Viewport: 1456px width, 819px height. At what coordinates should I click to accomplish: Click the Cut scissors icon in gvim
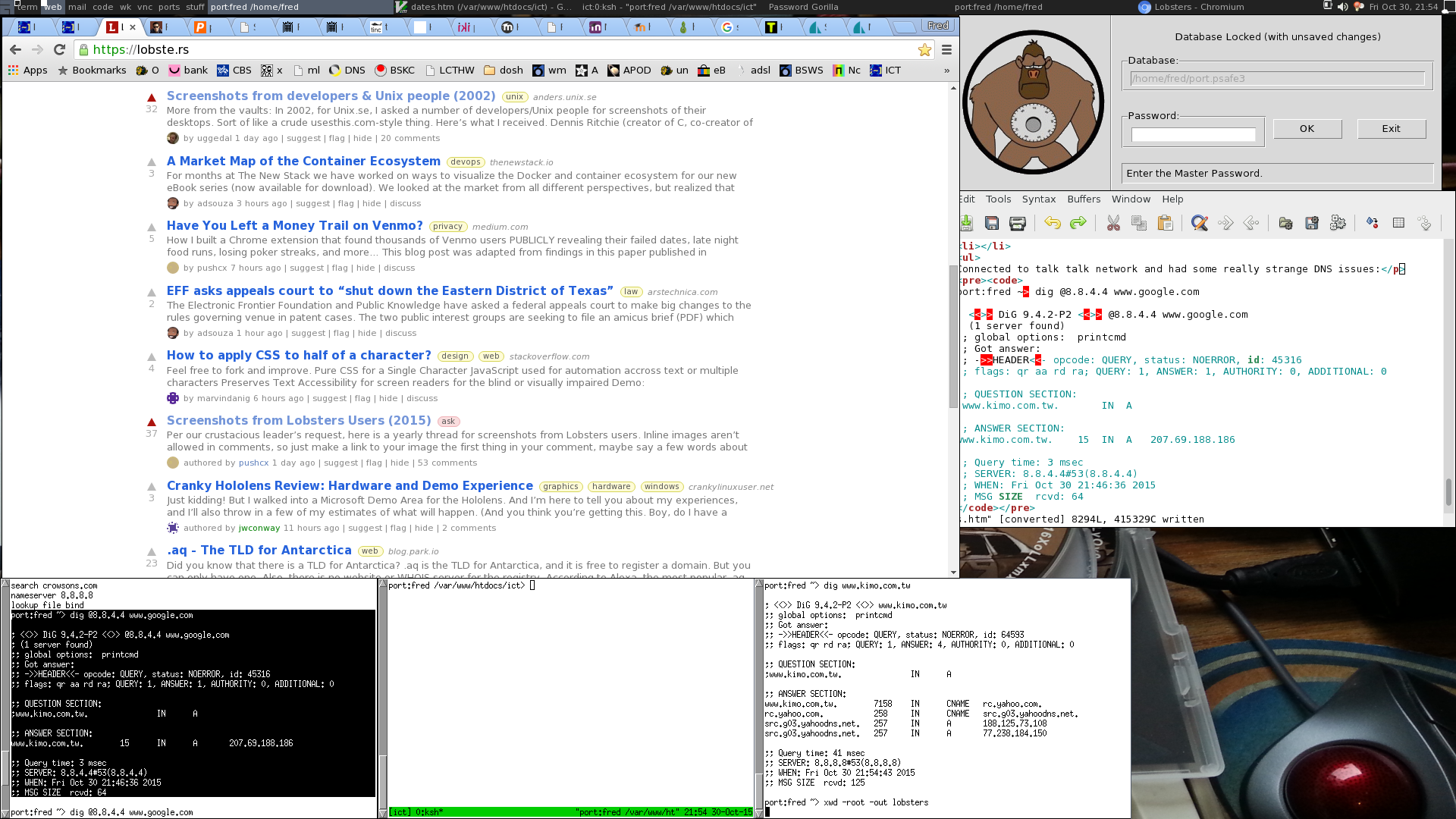pyautogui.click(x=1113, y=223)
